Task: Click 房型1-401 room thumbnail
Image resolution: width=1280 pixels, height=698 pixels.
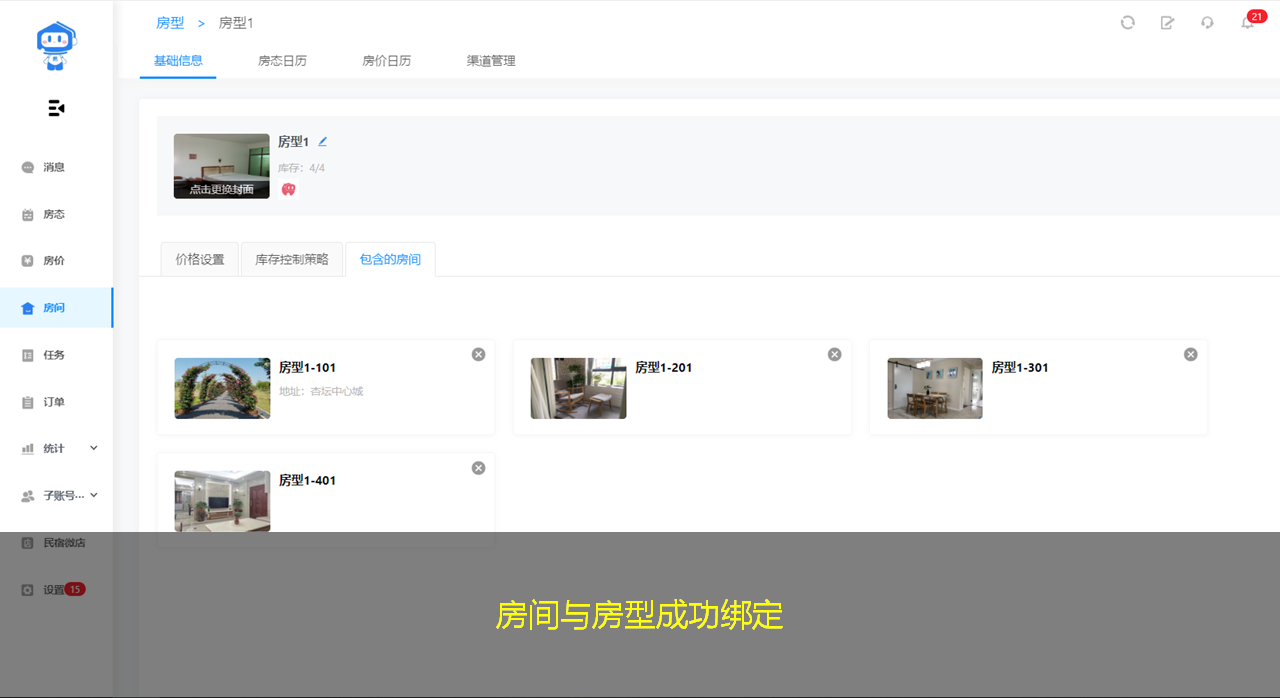Action: (x=222, y=501)
